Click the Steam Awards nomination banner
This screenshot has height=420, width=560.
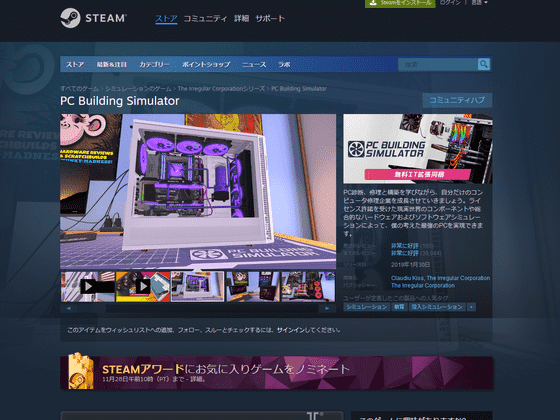pos(276,372)
